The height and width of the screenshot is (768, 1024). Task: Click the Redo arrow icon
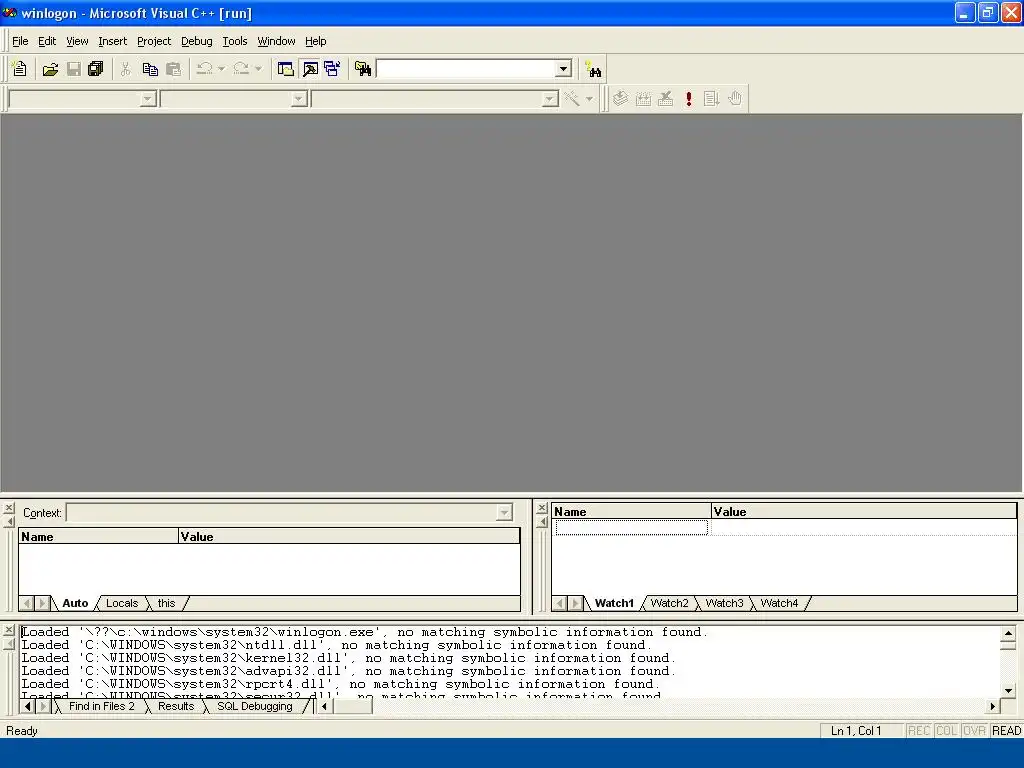pyautogui.click(x=241, y=69)
